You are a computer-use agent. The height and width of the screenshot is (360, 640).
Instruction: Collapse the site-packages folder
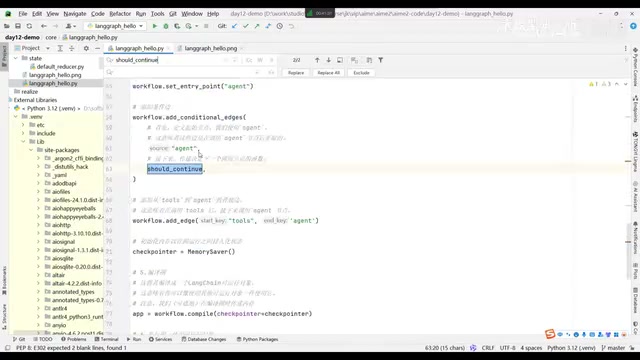(31, 150)
